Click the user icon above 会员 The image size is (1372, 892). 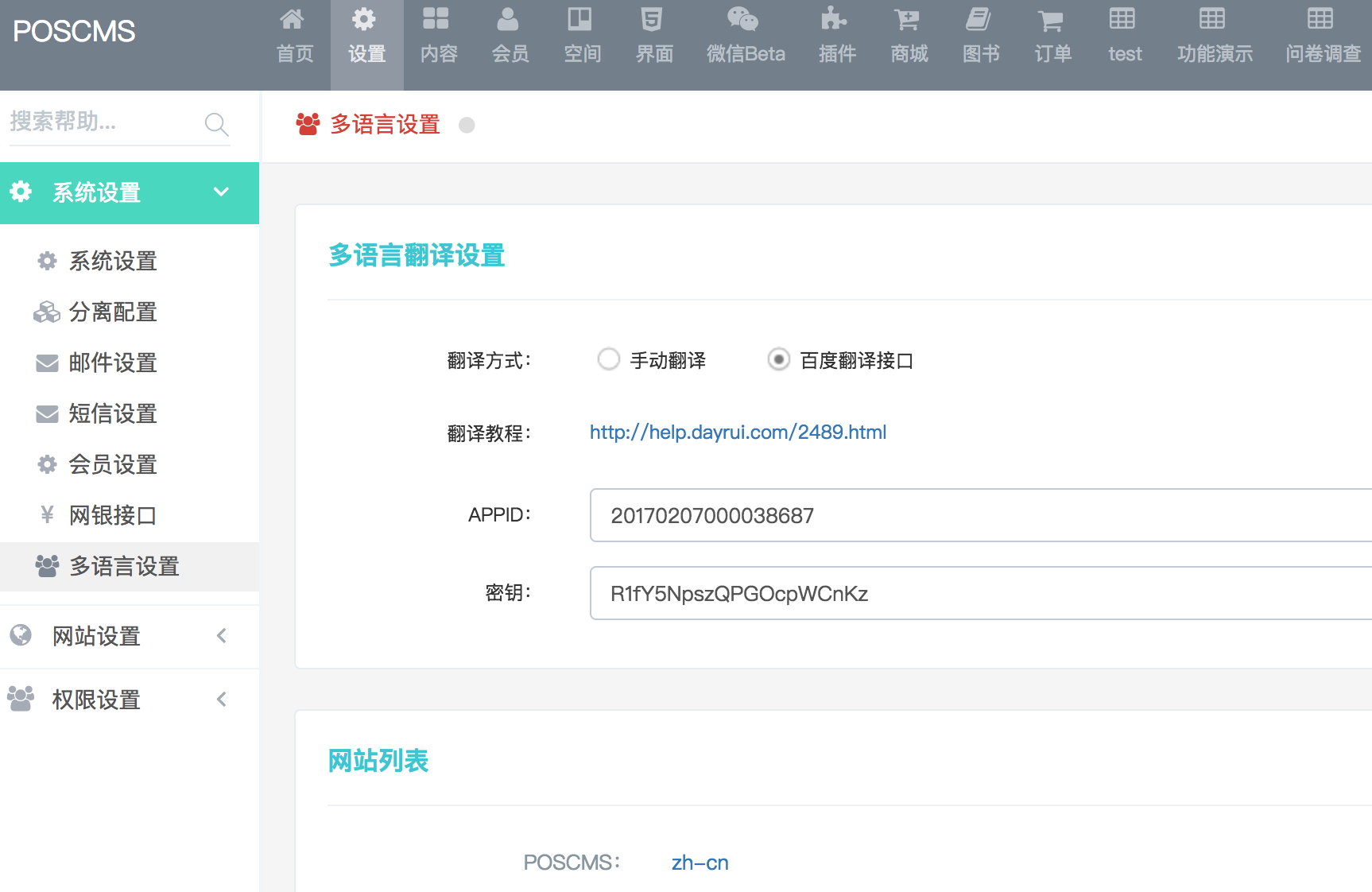point(507,18)
